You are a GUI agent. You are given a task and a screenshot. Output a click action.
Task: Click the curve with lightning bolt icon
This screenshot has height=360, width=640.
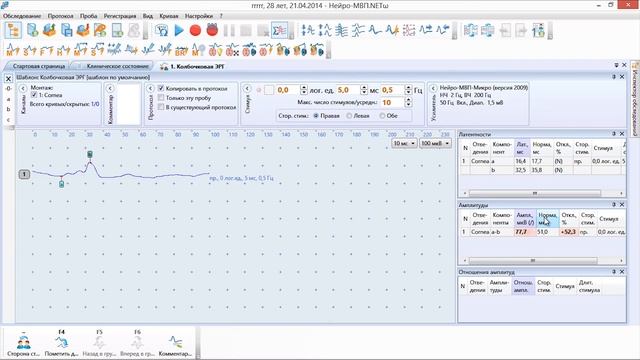(392, 31)
